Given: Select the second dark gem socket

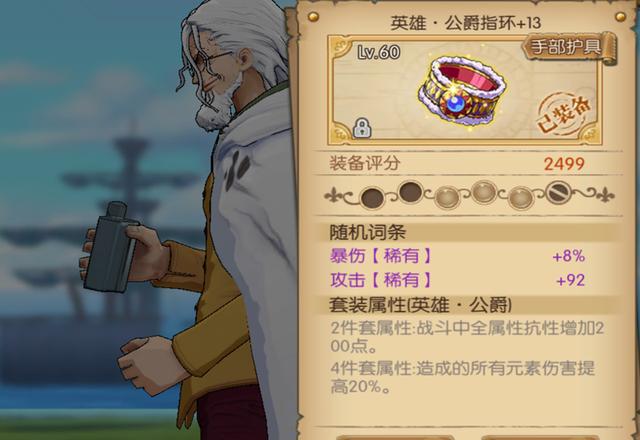Looking at the screenshot, I should (x=411, y=192).
